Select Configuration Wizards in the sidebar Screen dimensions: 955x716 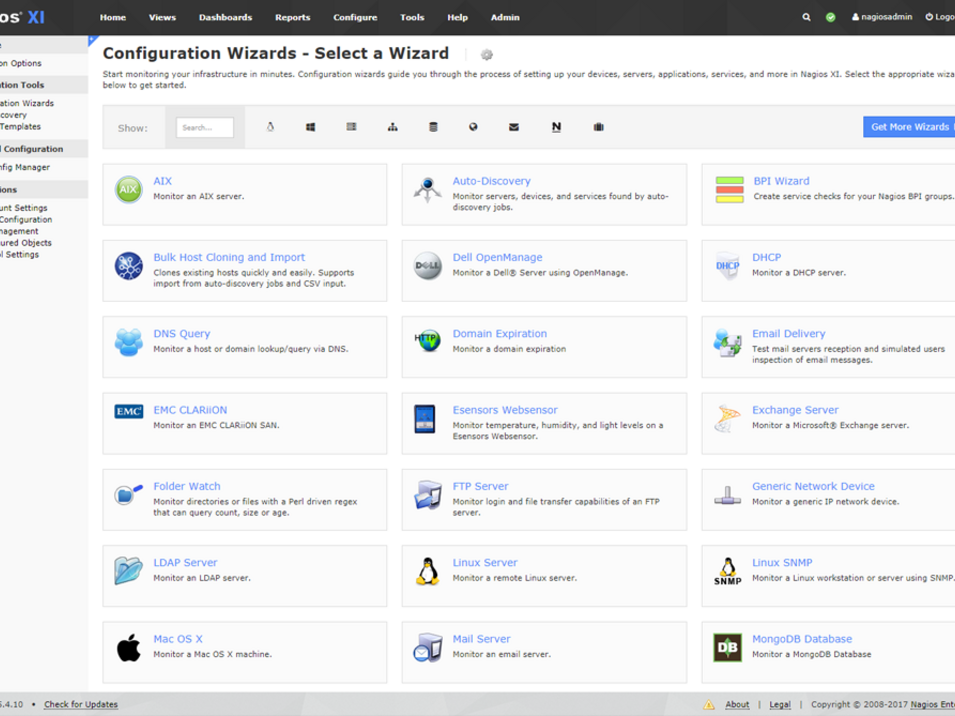pos(27,104)
